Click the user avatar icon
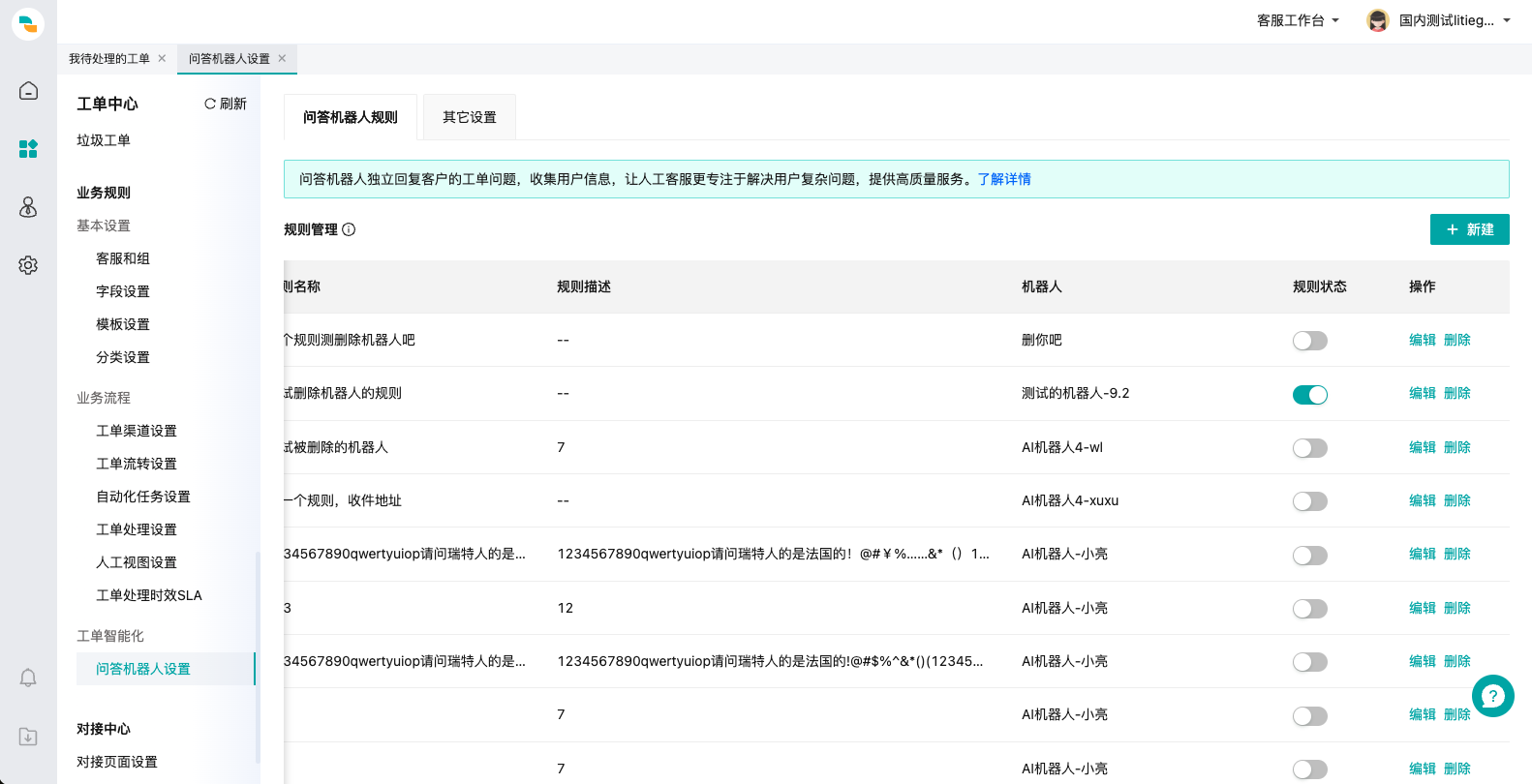This screenshot has height=784, width=1532. click(1378, 20)
